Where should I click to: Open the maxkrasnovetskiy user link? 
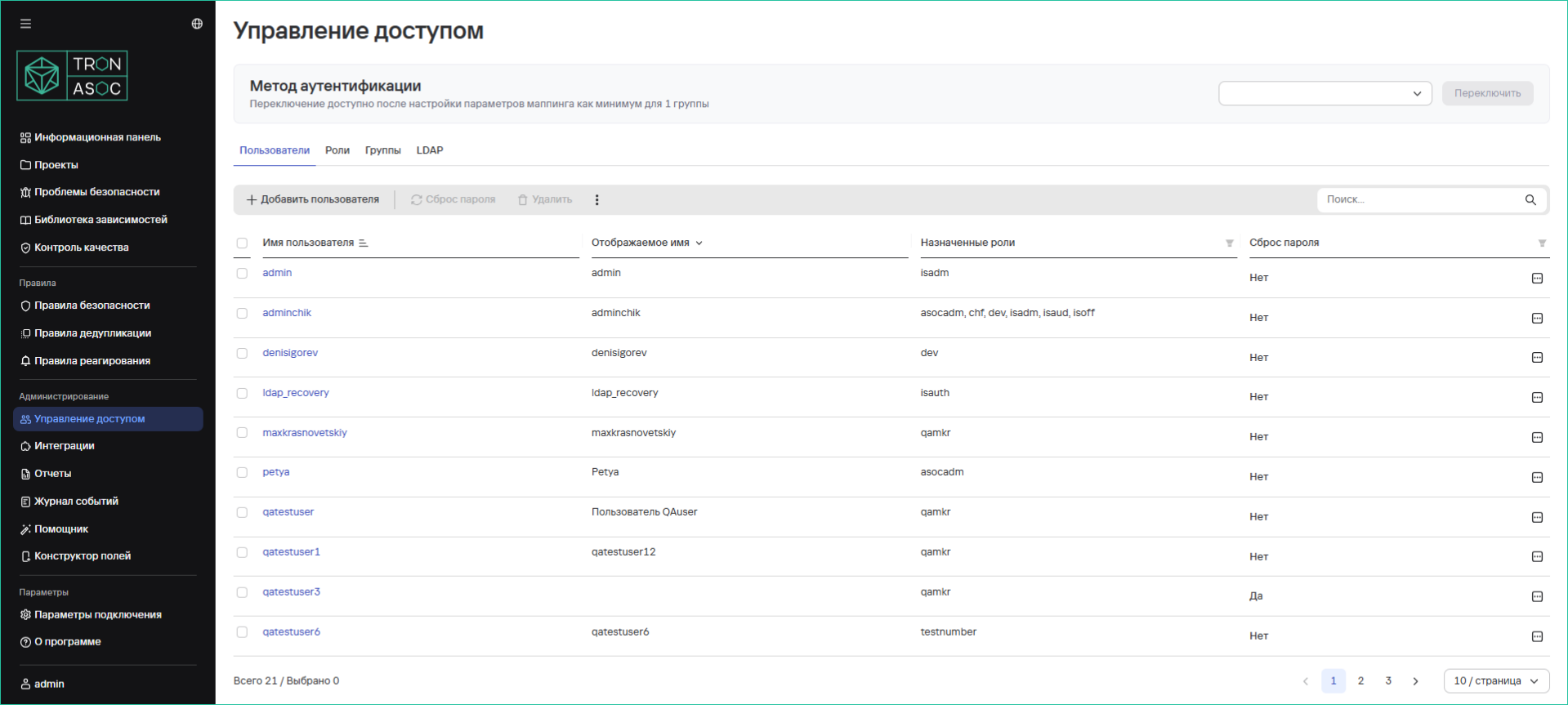pyautogui.click(x=304, y=433)
